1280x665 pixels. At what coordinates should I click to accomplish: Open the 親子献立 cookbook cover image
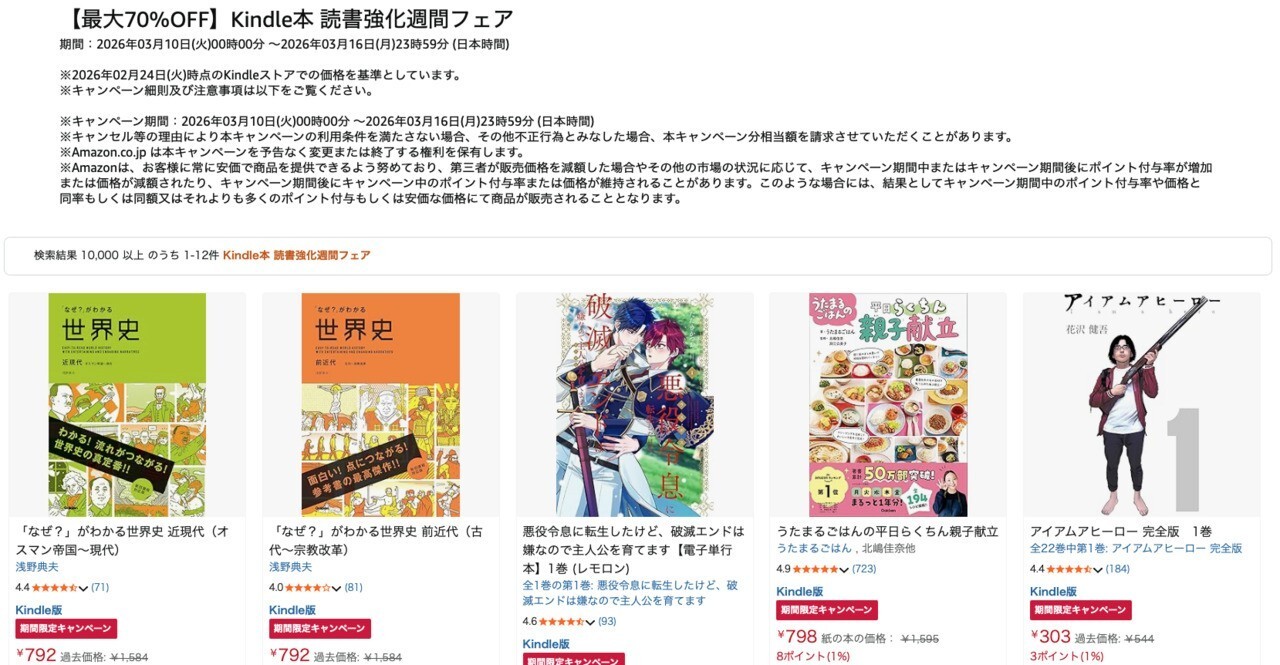[888, 405]
